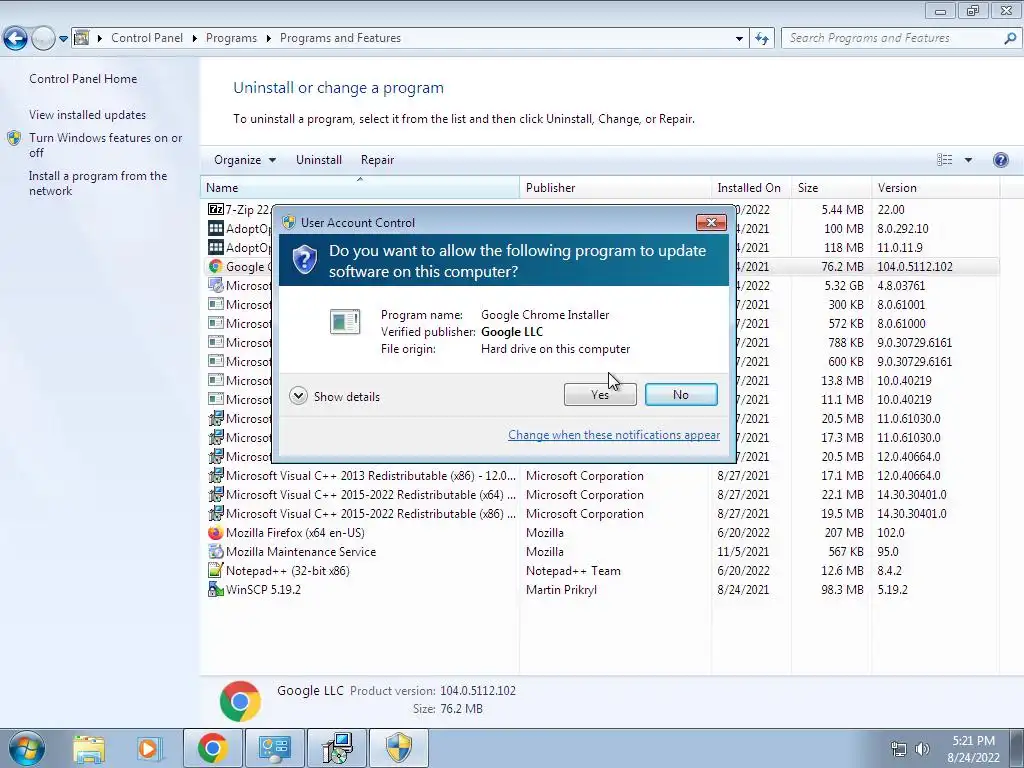The width and height of the screenshot is (1024, 768).
Task: Click the volume speaker tray icon
Action: pyautogui.click(x=922, y=749)
